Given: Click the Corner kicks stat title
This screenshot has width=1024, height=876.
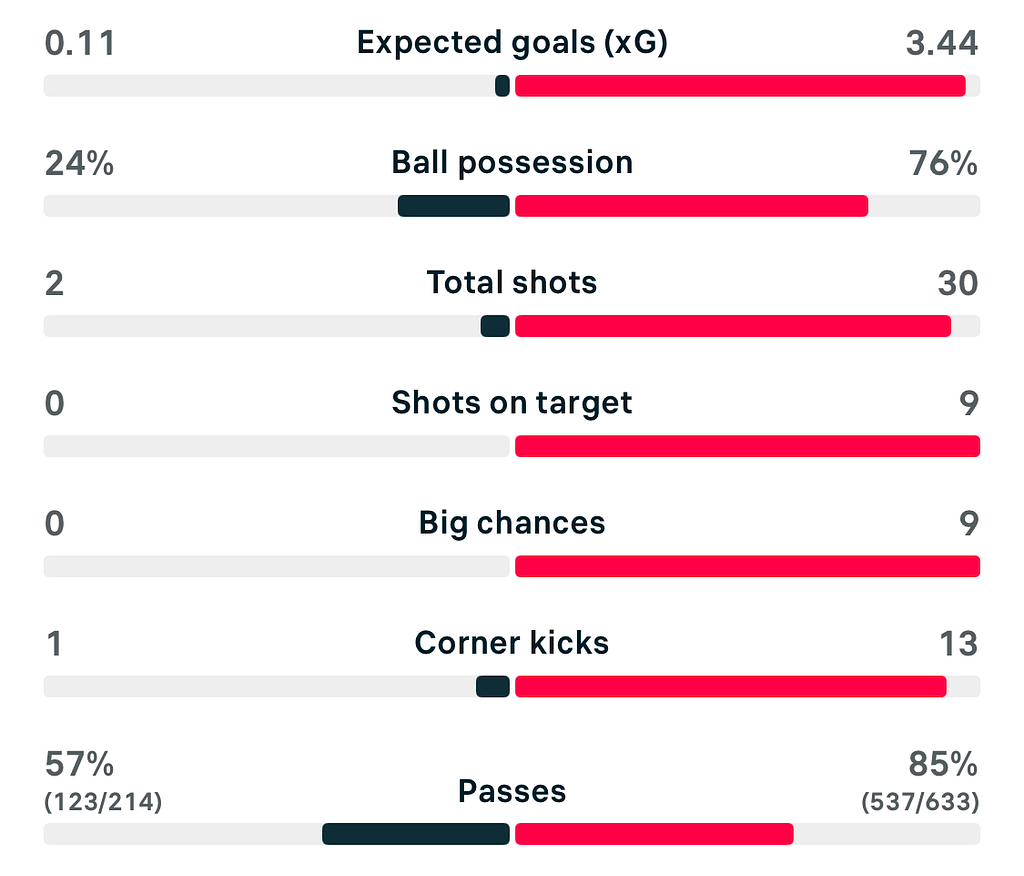Looking at the screenshot, I should [512, 643].
